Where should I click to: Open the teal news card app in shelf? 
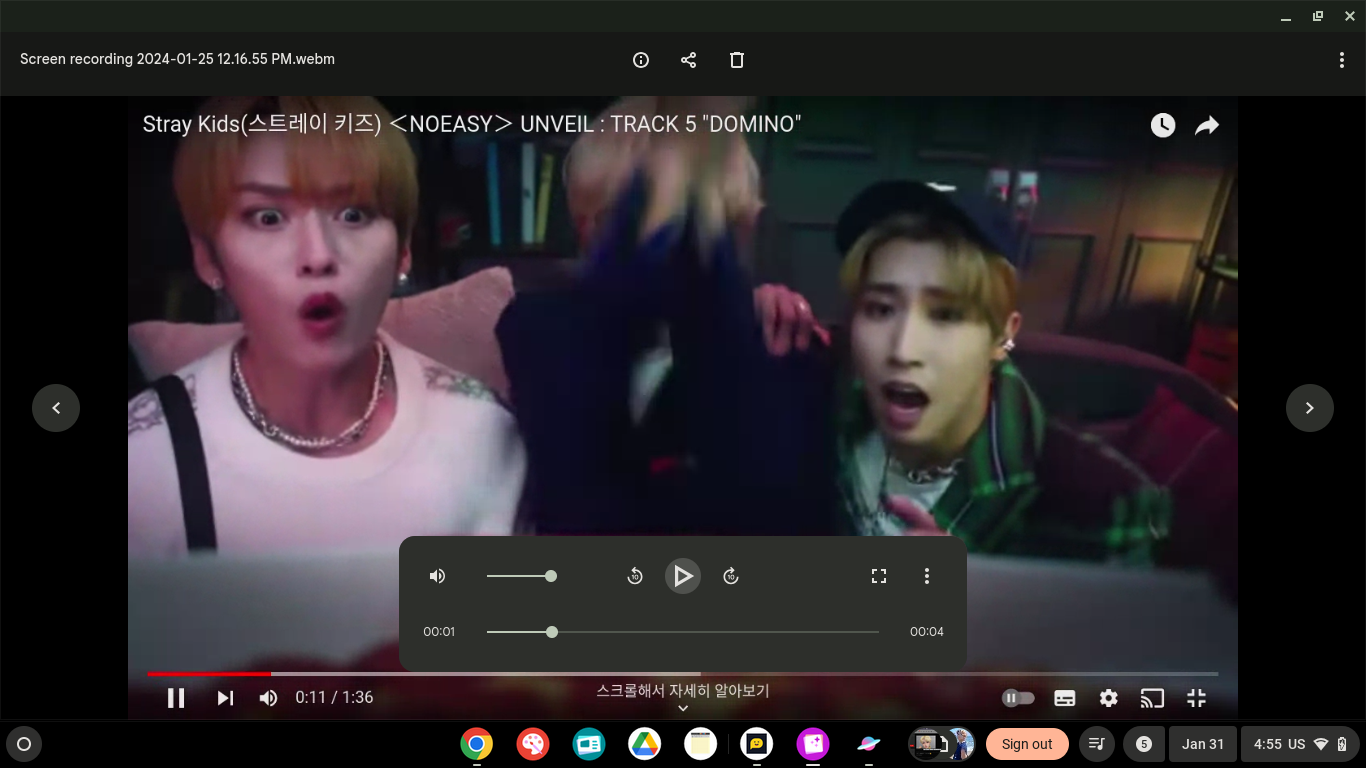click(x=589, y=744)
